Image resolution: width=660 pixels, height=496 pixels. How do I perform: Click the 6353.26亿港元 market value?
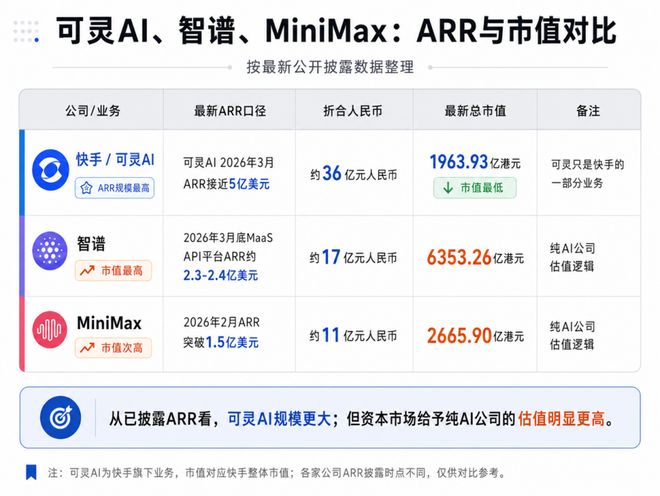click(x=475, y=257)
